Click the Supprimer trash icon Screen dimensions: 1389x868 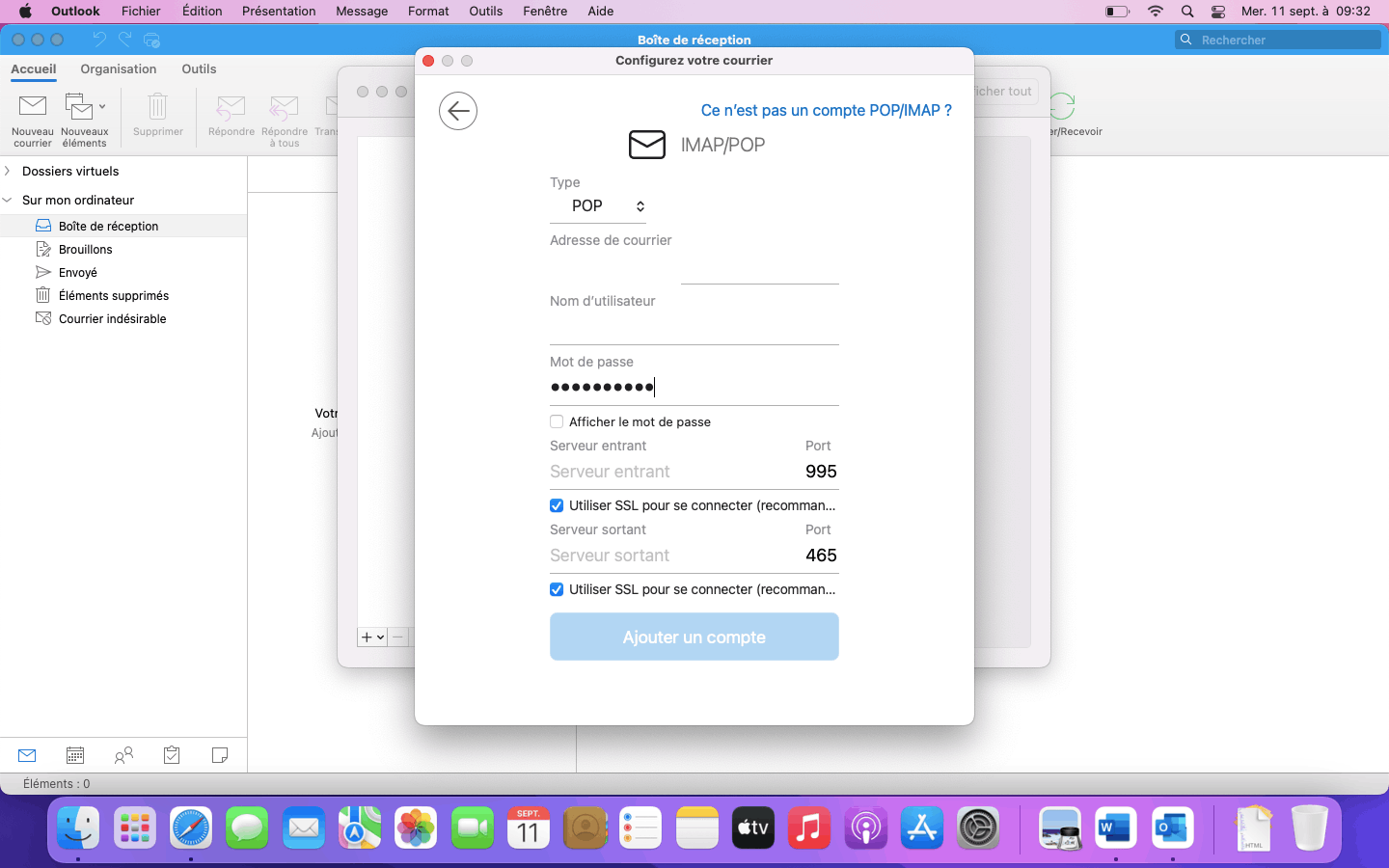(x=158, y=105)
